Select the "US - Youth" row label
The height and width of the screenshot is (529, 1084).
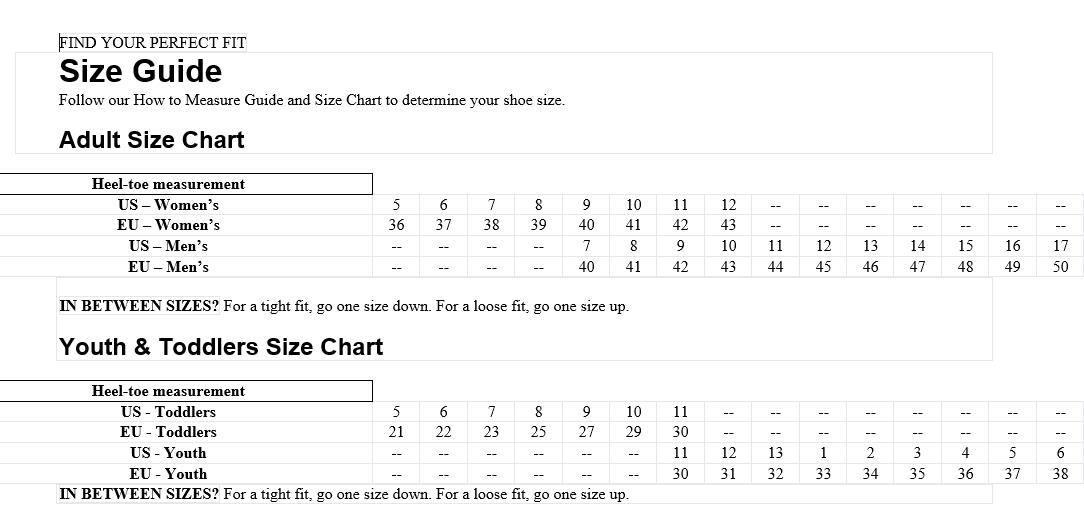pos(168,453)
